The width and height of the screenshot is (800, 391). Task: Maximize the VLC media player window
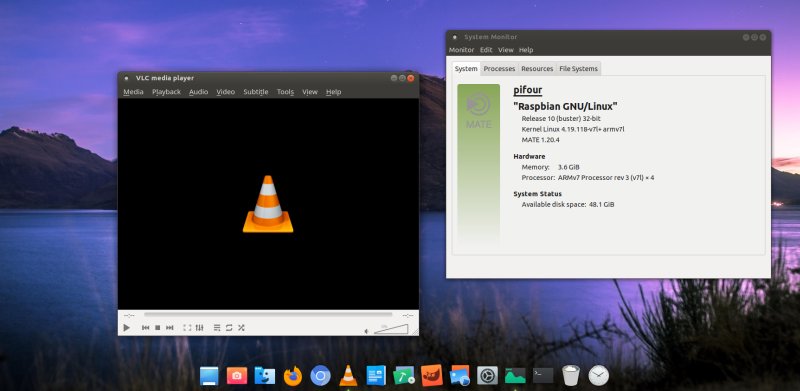pyautogui.click(x=402, y=78)
